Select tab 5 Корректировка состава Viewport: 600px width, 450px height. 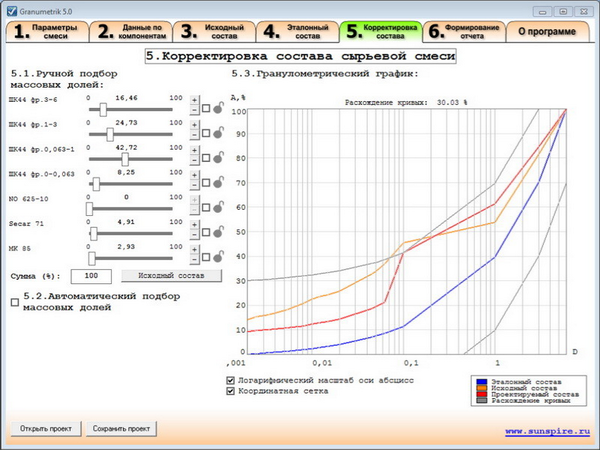381,32
